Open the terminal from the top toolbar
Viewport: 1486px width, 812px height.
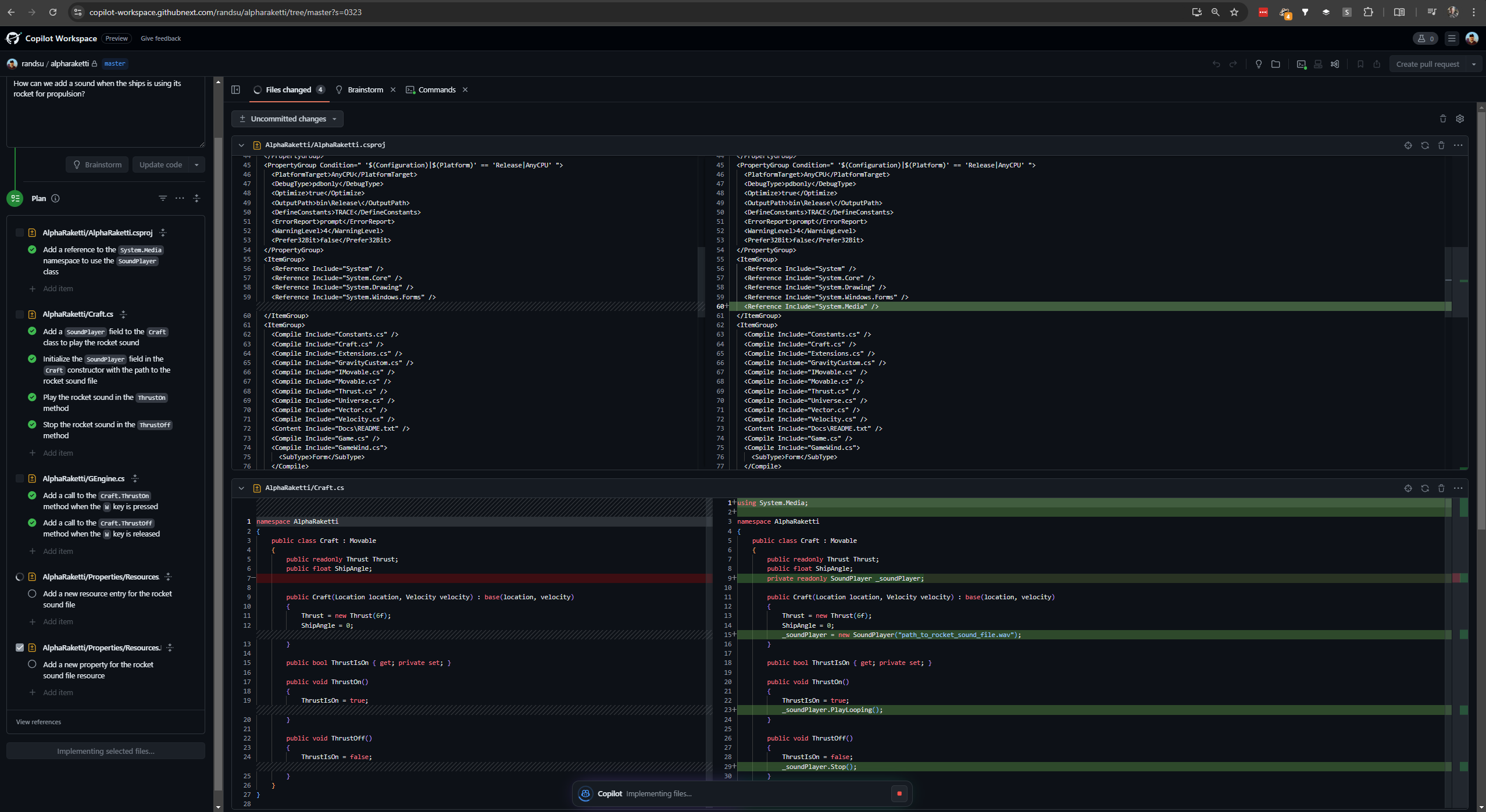(x=1301, y=65)
